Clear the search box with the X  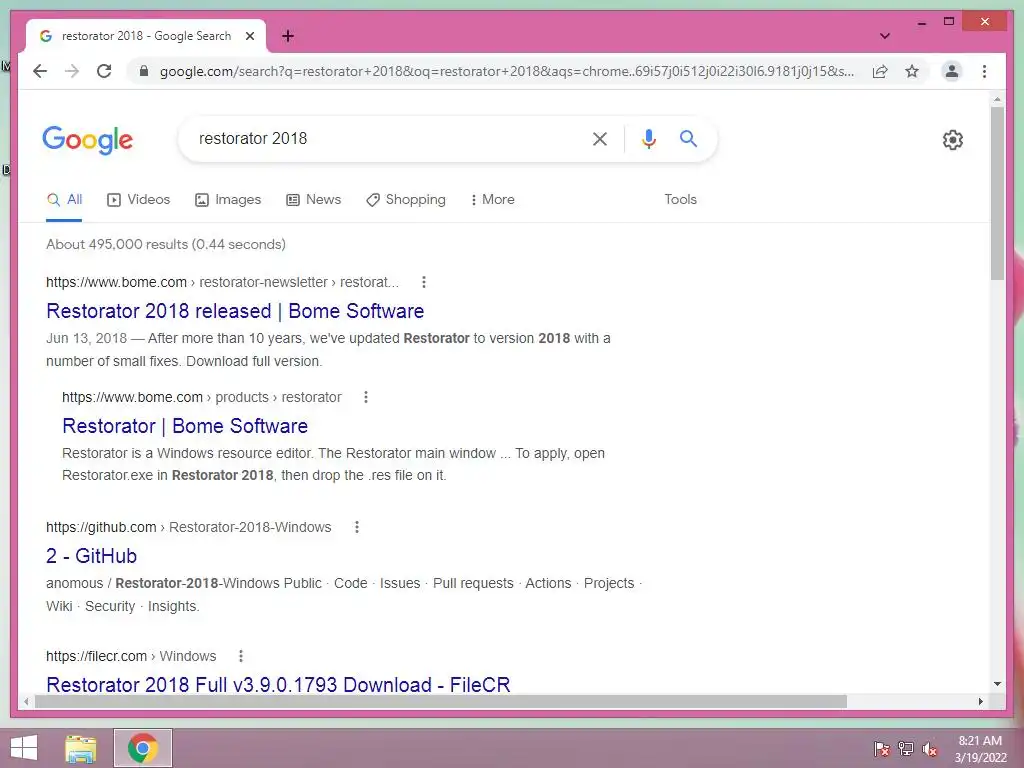pos(600,138)
